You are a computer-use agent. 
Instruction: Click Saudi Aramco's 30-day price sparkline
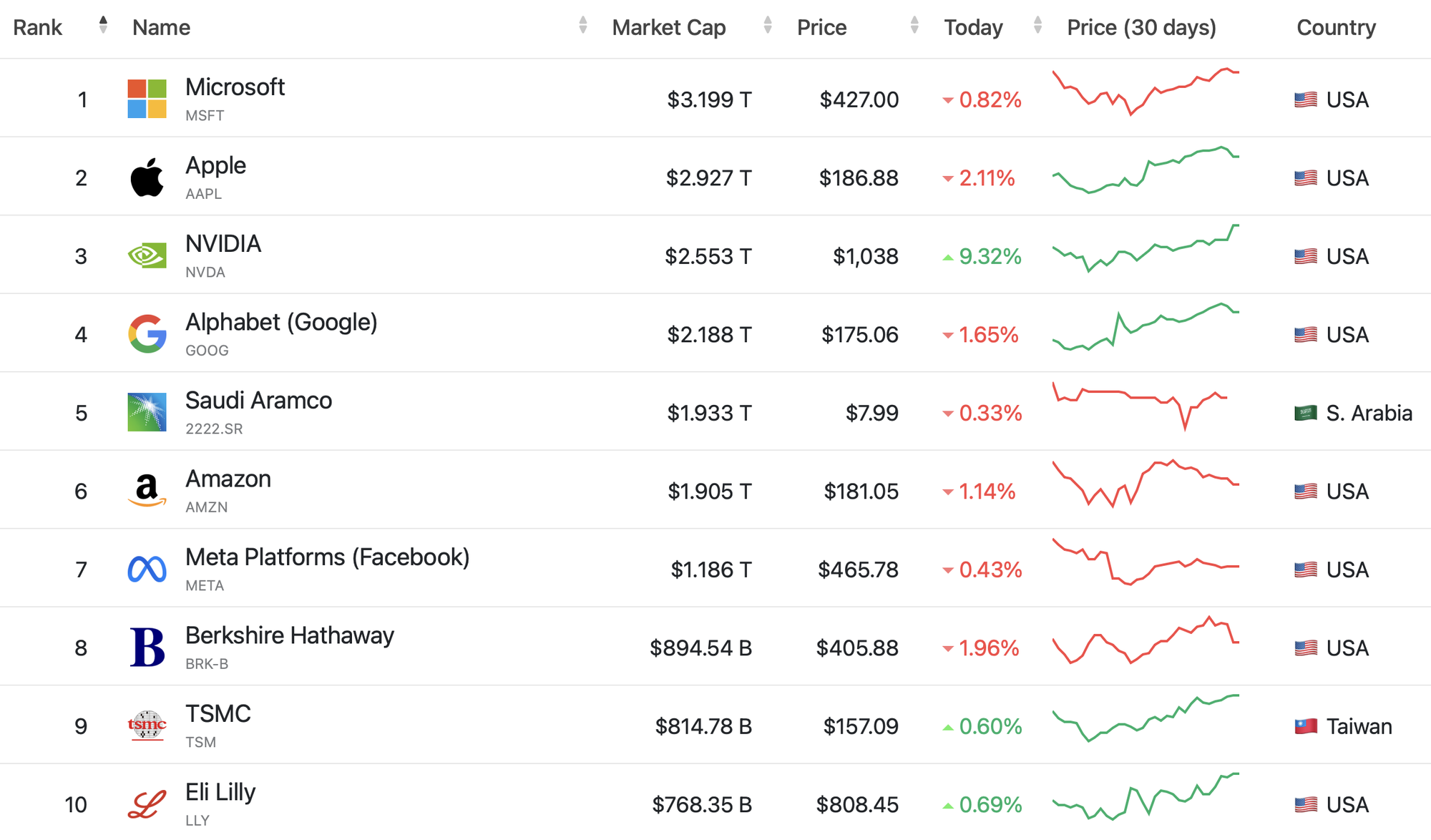tap(1141, 406)
